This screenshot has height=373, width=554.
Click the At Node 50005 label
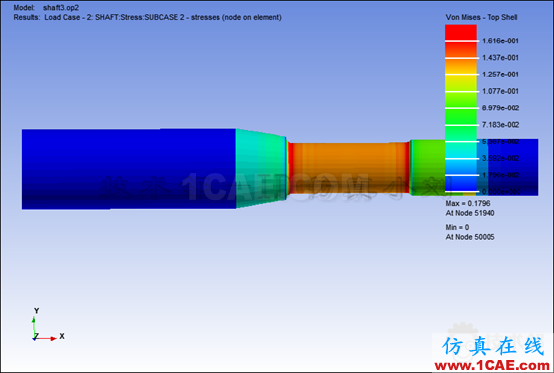(x=470, y=237)
